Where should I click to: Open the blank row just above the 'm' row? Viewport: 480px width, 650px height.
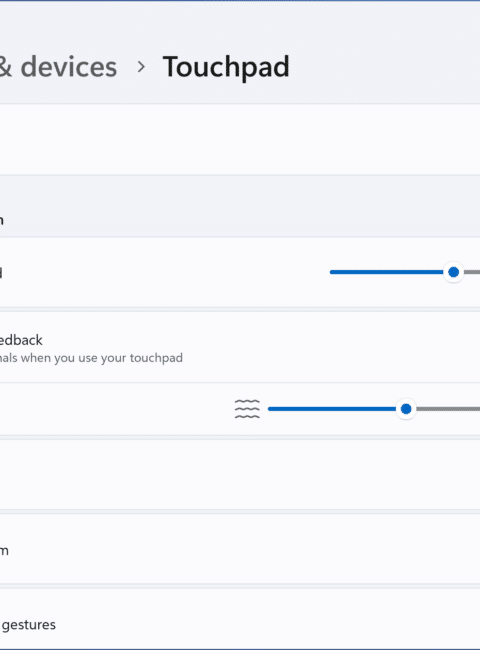point(240,475)
